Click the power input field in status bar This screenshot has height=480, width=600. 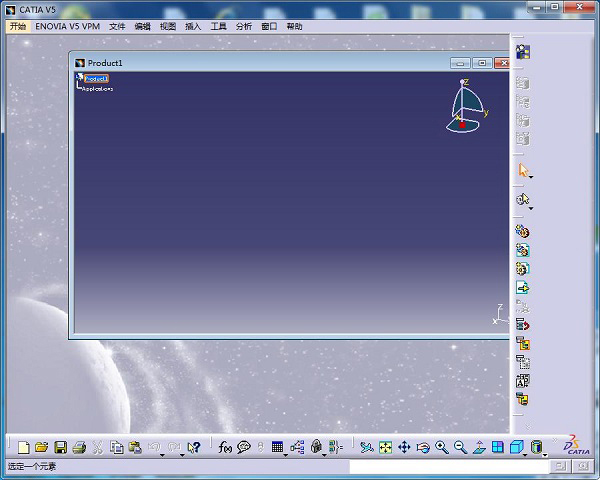tap(448, 466)
